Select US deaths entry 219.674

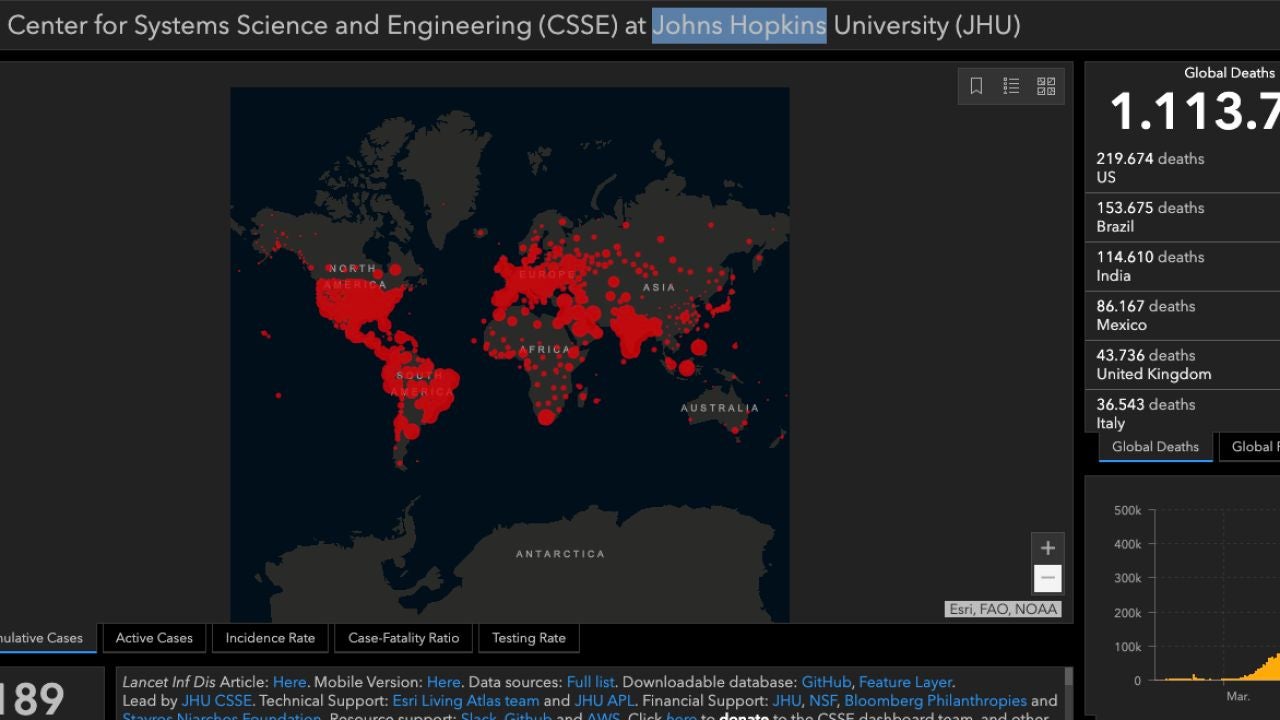tap(1182, 168)
